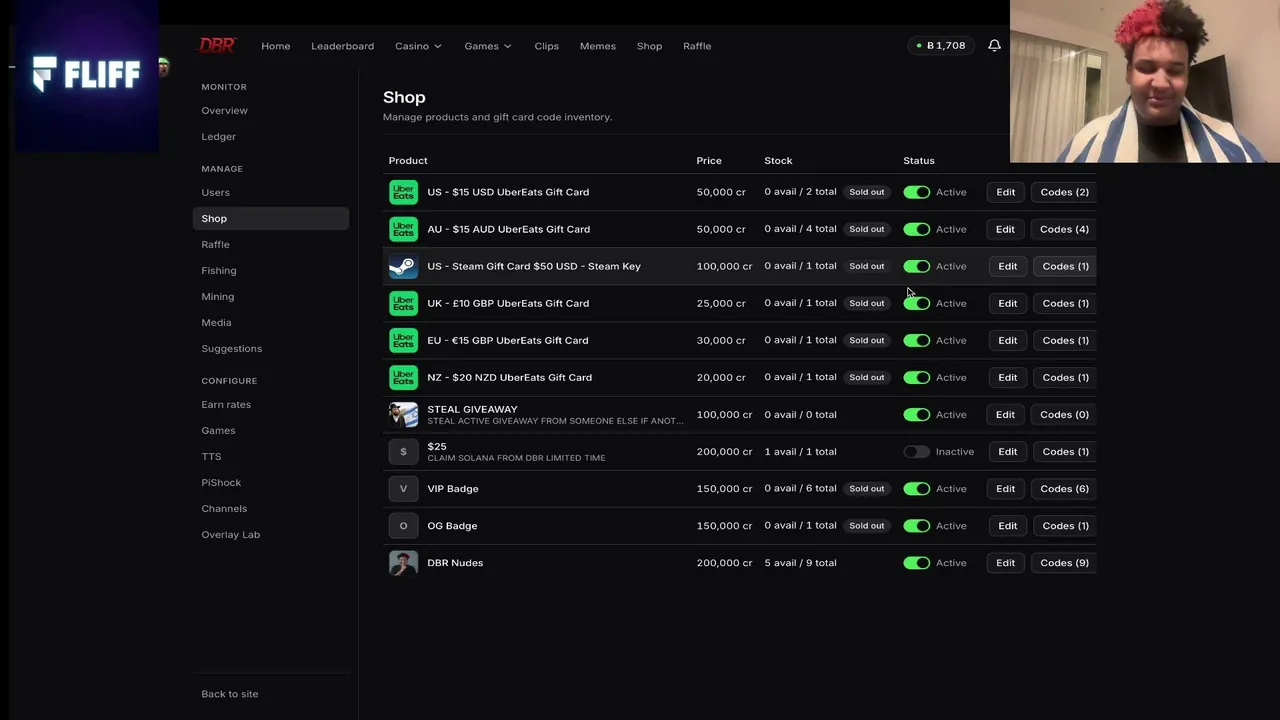This screenshot has height=720, width=1280.
Task: Edit the VIP Badge product
Action: [1005, 488]
